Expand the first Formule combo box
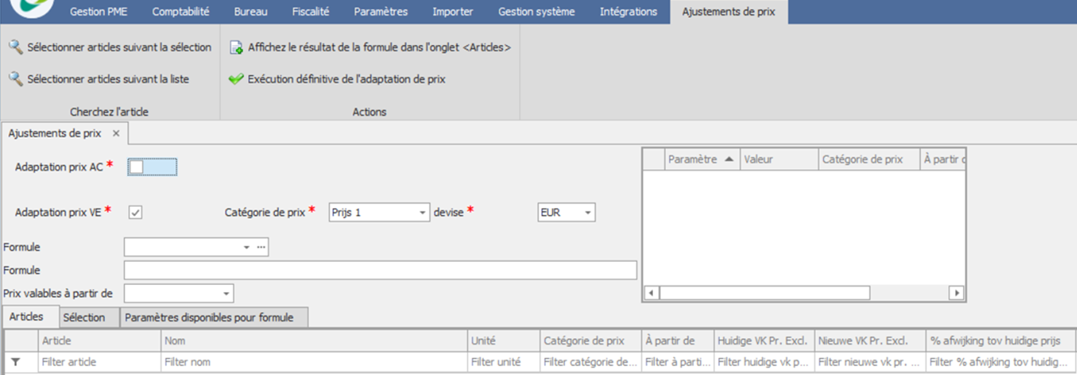This screenshot has height=375, width=1077. [x=246, y=247]
